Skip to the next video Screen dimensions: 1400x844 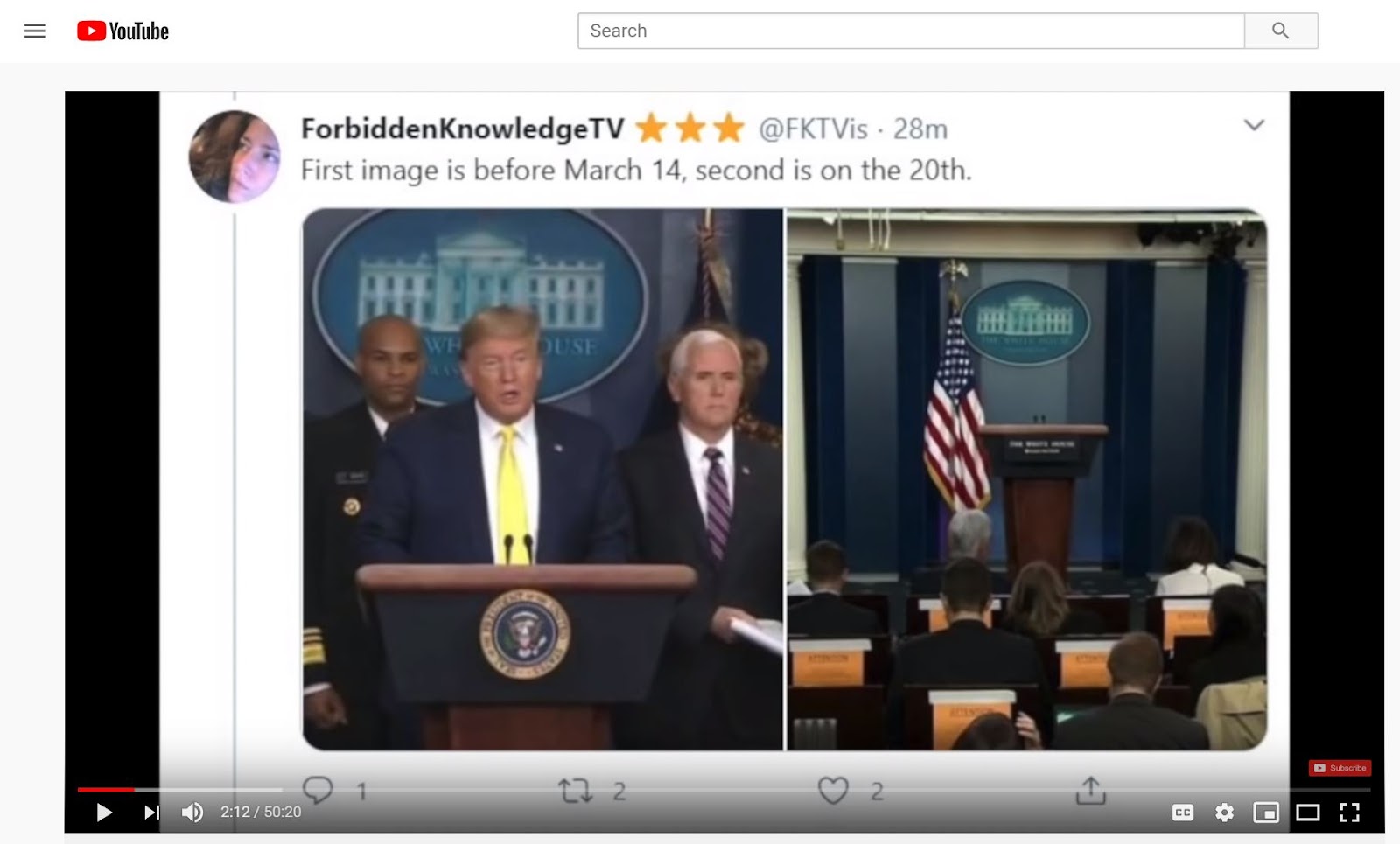pos(151,813)
